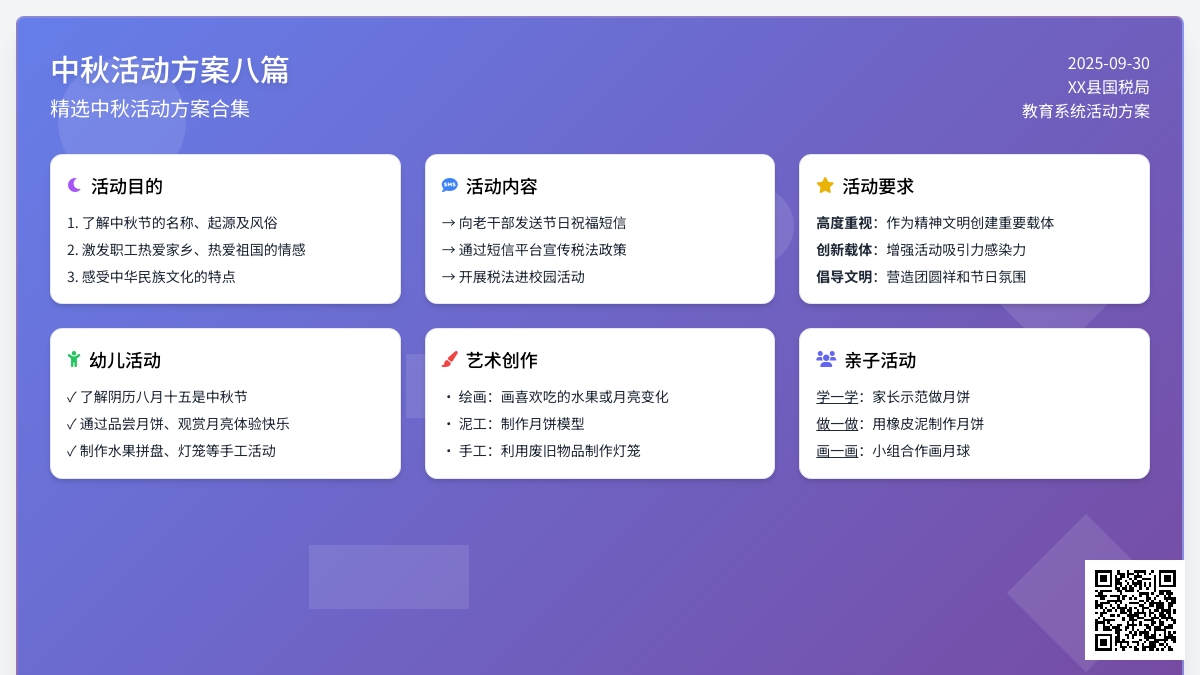Click the QR code image
This screenshot has width=1200, height=675.
[1134, 609]
